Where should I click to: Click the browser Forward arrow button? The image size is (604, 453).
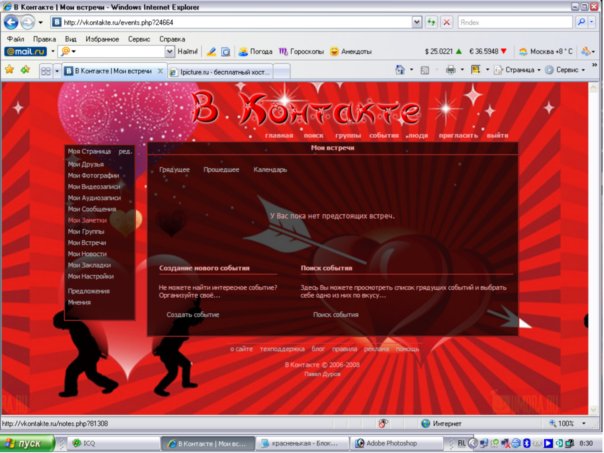[x=28, y=22]
